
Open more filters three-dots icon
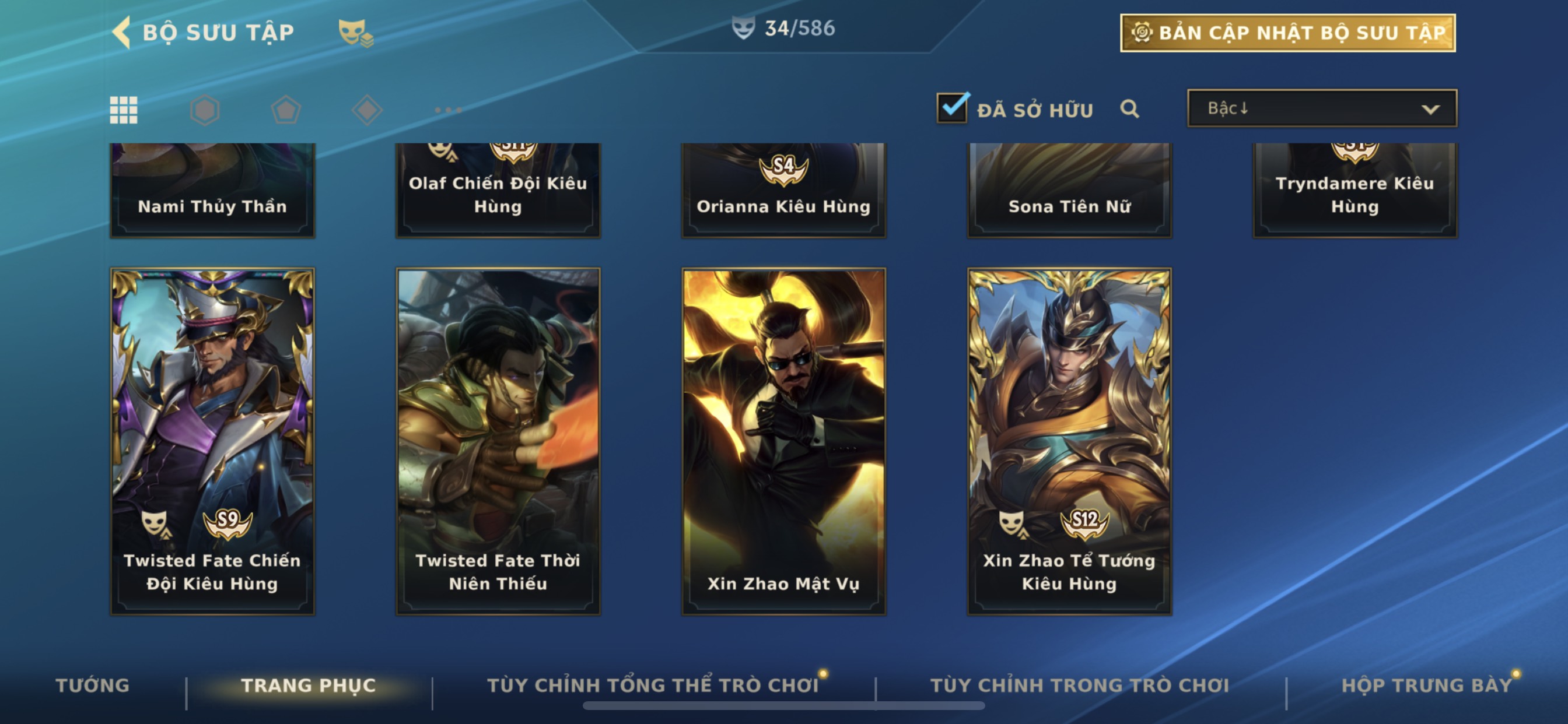pos(448,110)
